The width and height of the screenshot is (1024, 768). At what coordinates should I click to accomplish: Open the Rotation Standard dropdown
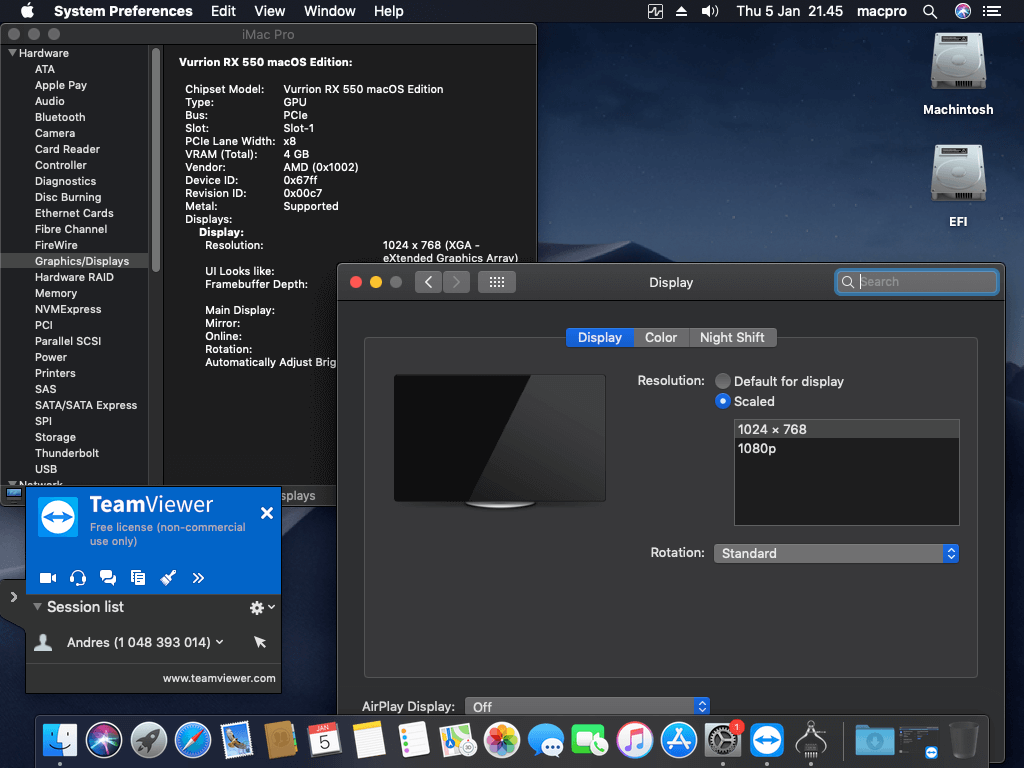(836, 553)
